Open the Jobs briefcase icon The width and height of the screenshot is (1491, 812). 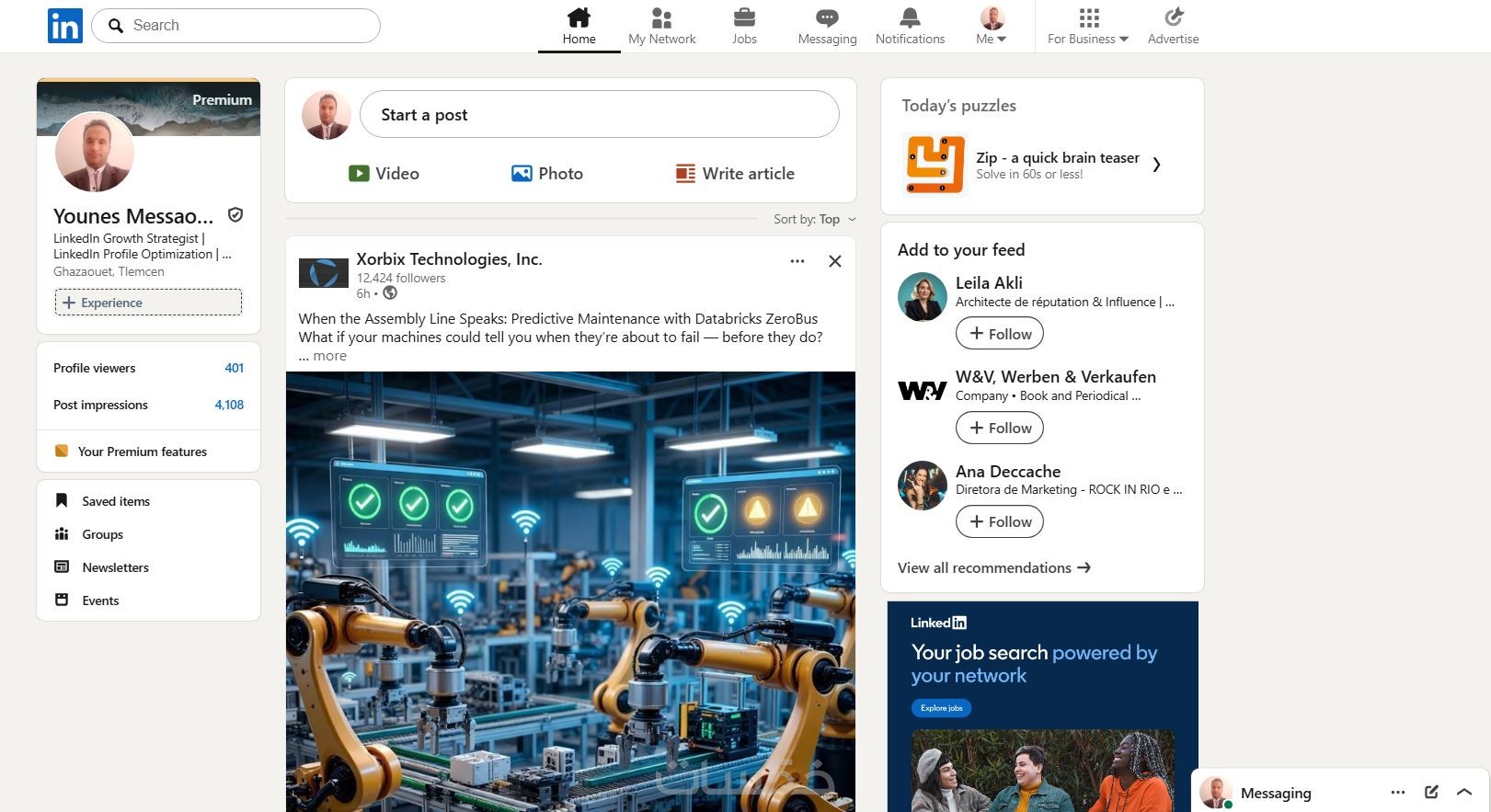click(744, 17)
